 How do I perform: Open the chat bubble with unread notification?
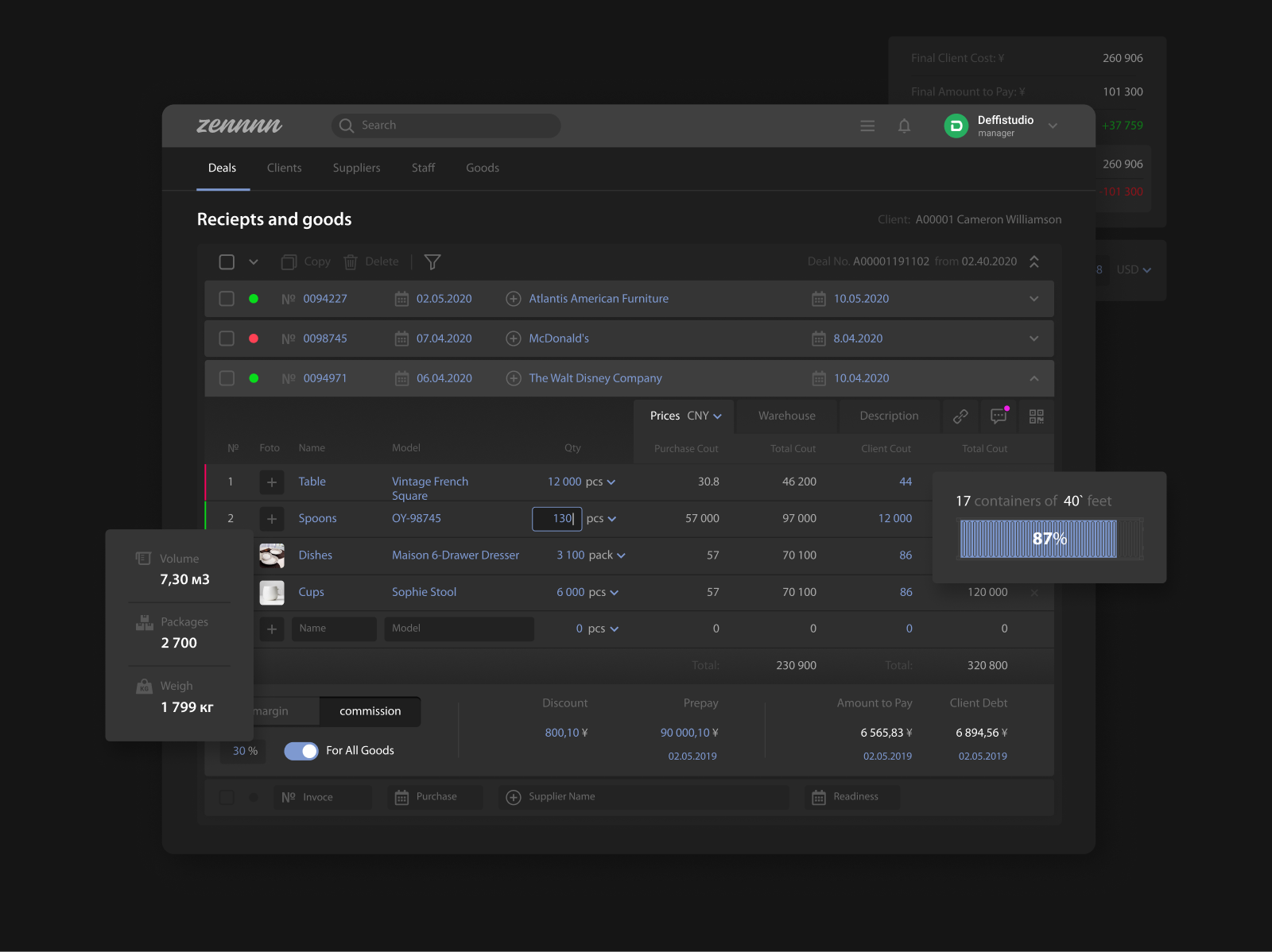coord(998,416)
